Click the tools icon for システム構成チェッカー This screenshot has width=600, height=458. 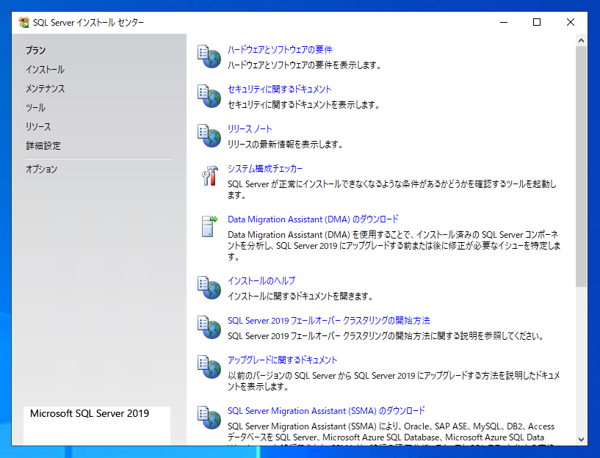[209, 176]
